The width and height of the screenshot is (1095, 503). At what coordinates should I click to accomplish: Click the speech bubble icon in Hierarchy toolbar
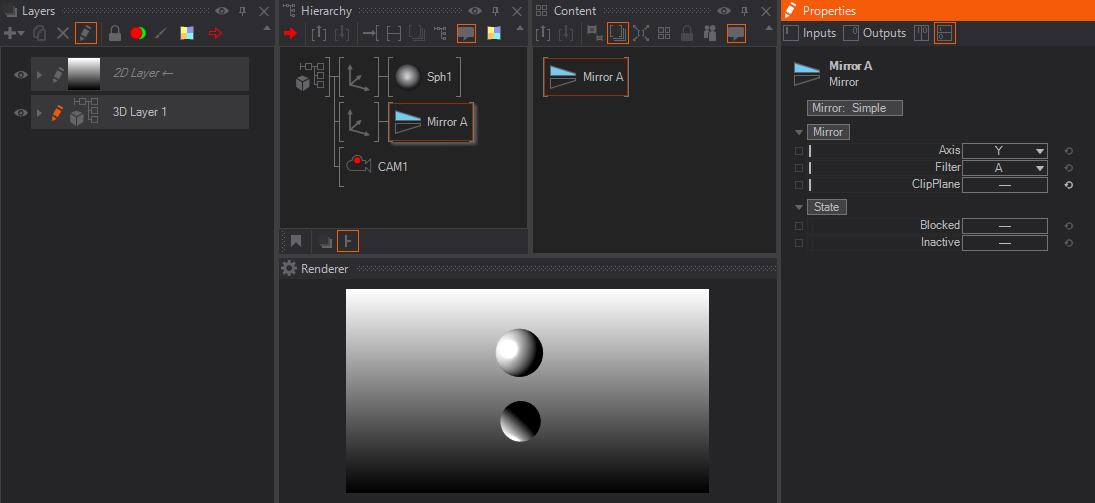tap(466, 33)
